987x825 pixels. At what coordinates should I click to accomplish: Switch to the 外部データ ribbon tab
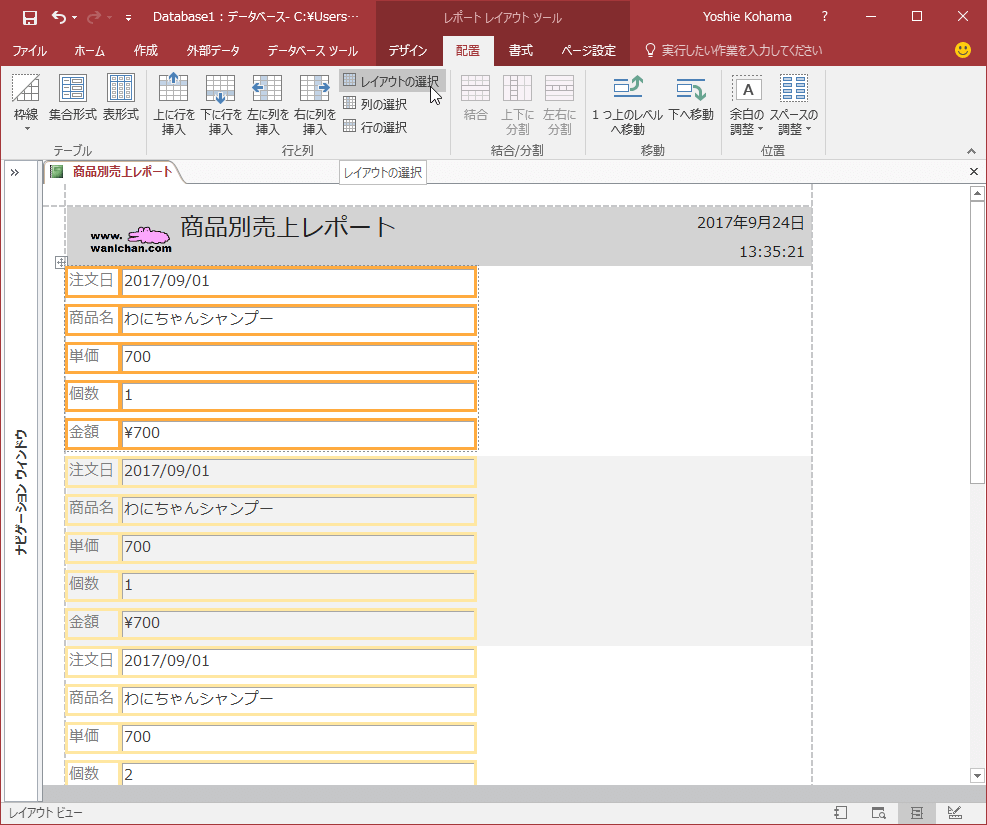[x=213, y=50]
